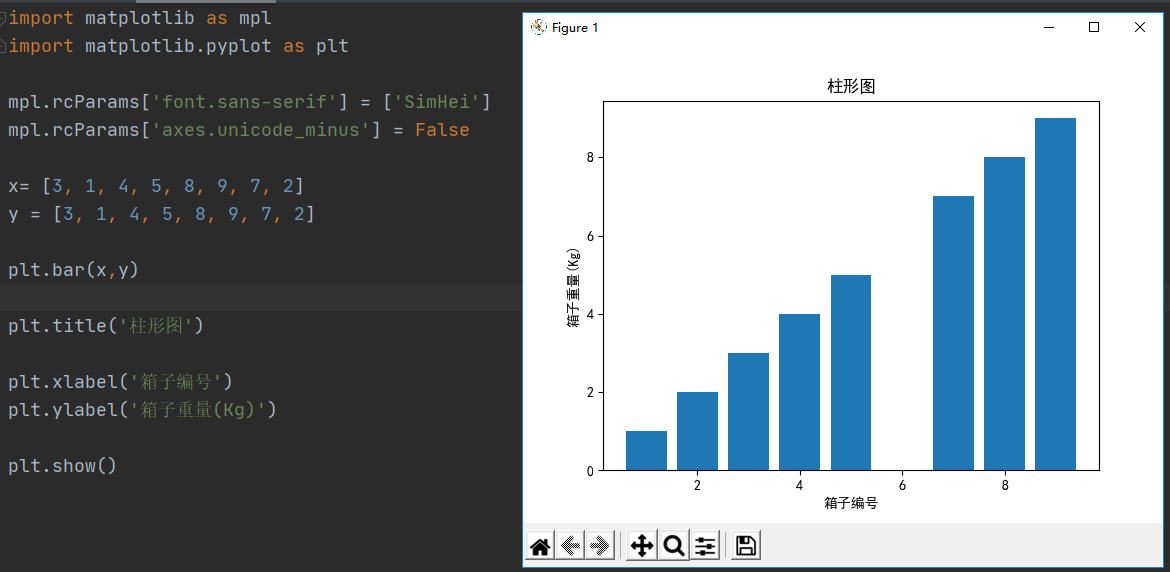The width and height of the screenshot is (1170, 572).
Task: Close the Figure 1 window
Action: pyautogui.click(x=1139, y=28)
